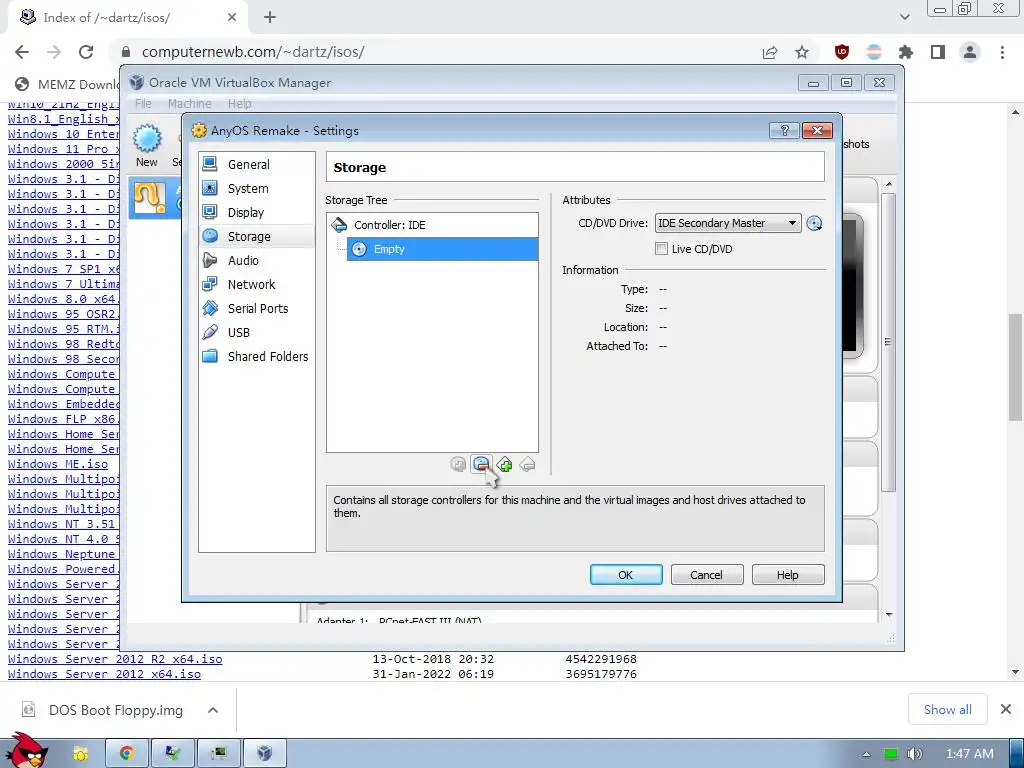Open Windows NT 3.51 link
This screenshot has height=768, width=1024.
61,524
